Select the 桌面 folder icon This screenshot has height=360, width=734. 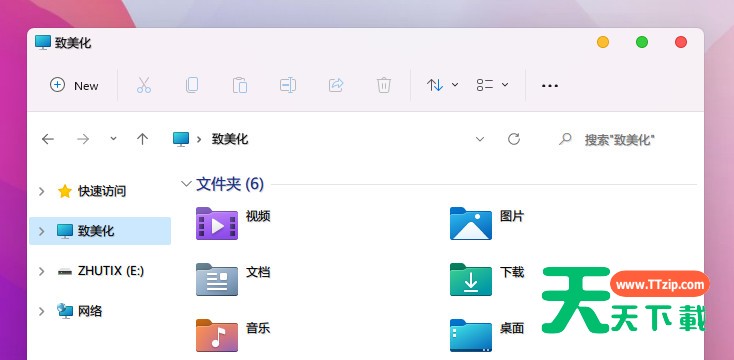tap(471, 335)
